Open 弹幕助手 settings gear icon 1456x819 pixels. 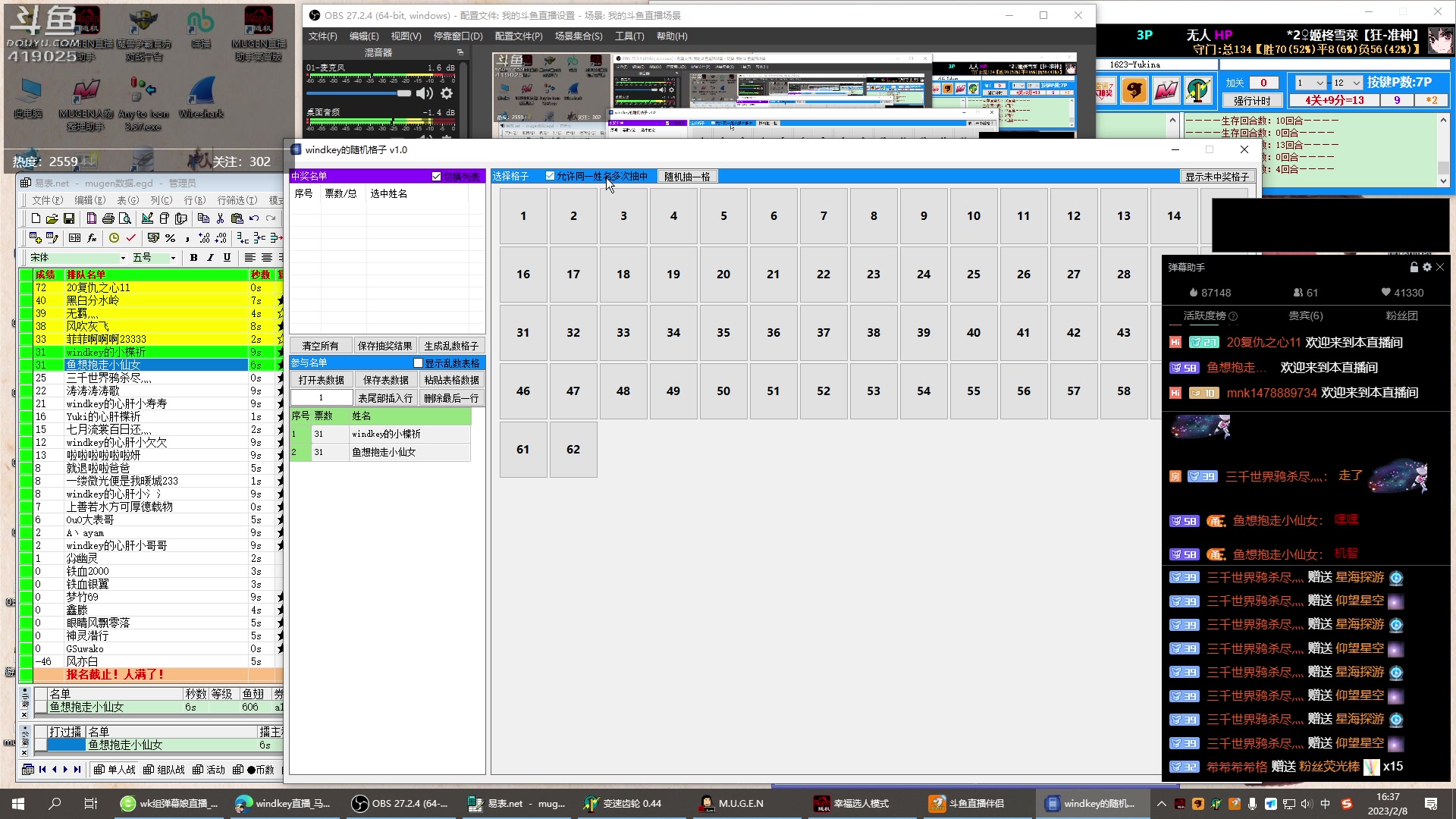pyautogui.click(x=1427, y=267)
